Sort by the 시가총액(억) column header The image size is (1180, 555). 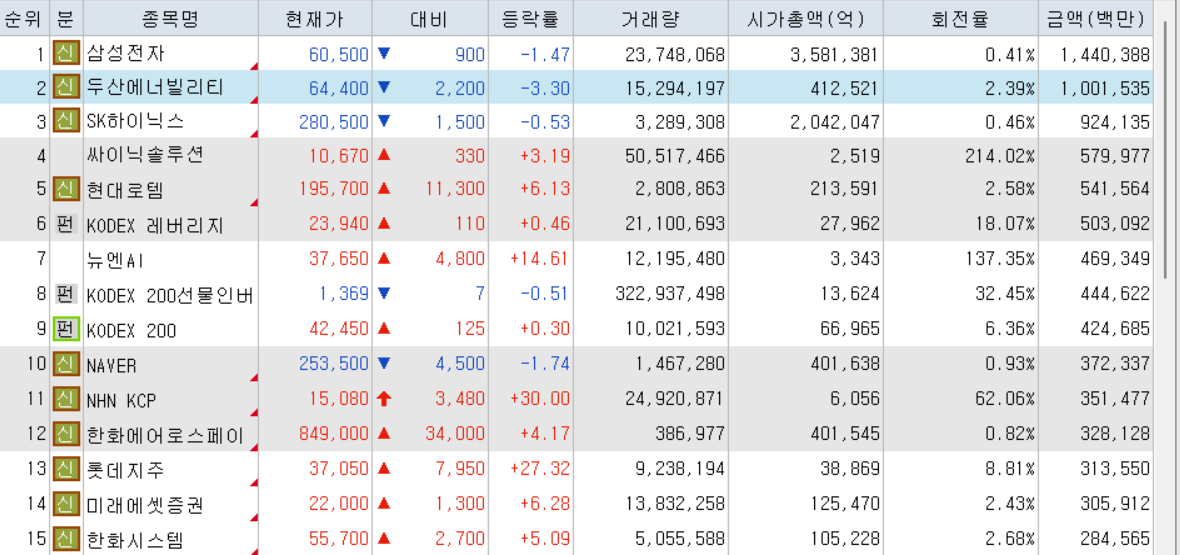point(806,19)
